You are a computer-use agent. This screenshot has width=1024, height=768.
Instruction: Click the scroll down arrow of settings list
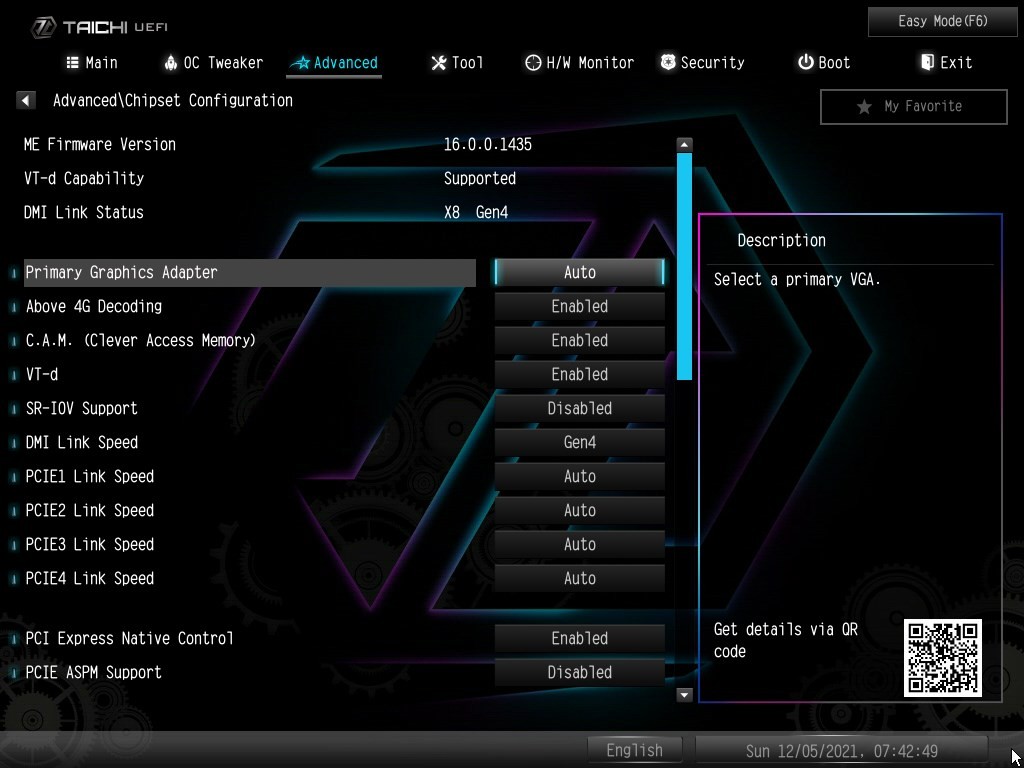pos(684,695)
